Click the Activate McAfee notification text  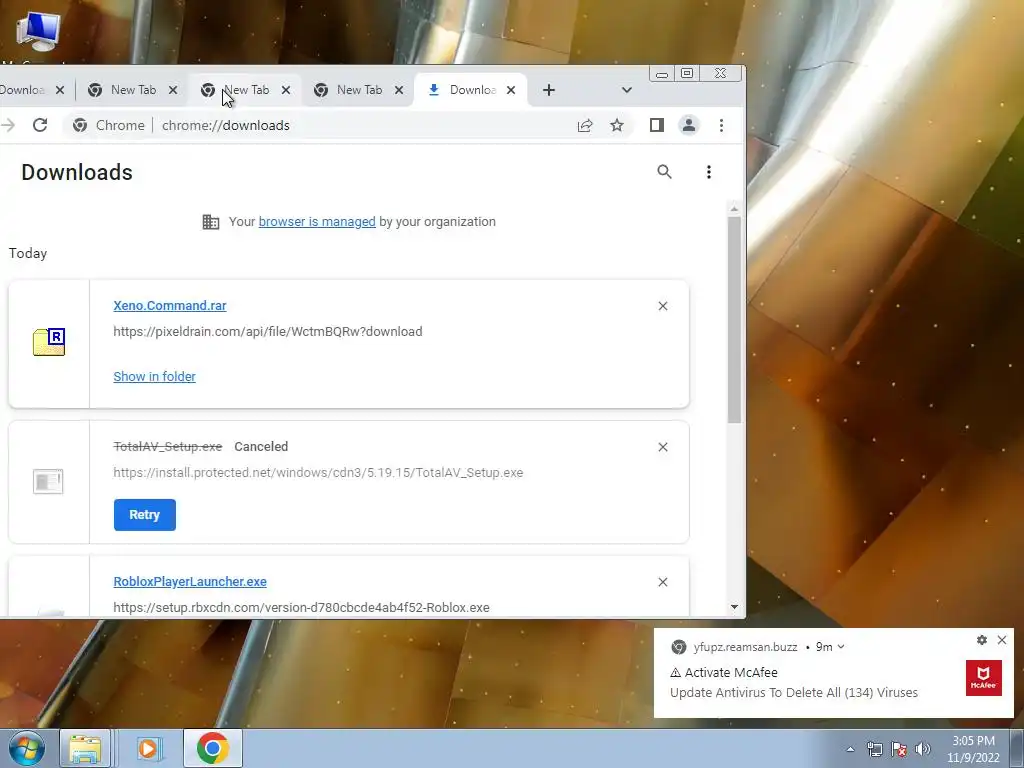(731, 673)
